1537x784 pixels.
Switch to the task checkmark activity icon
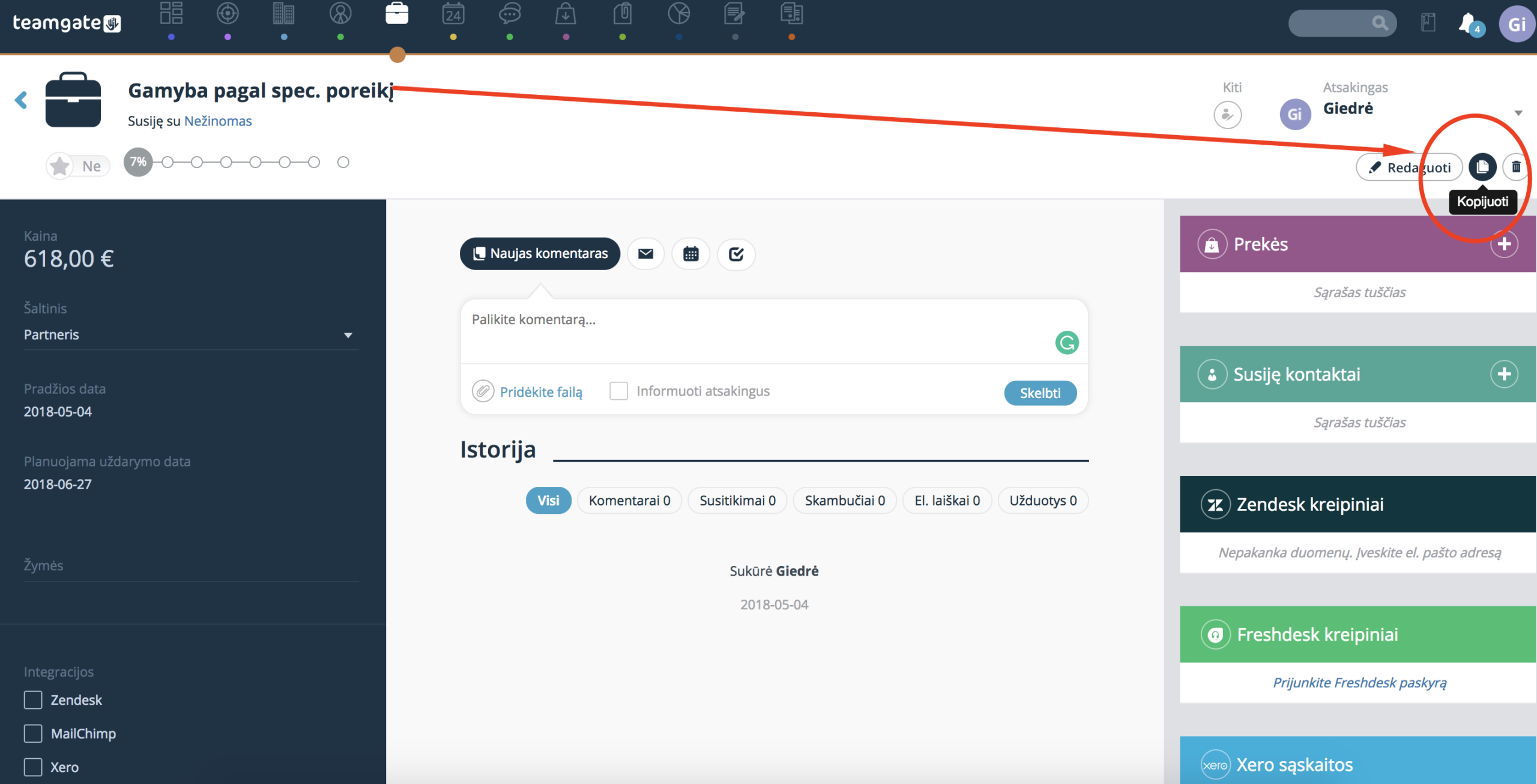pyautogui.click(x=736, y=254)
